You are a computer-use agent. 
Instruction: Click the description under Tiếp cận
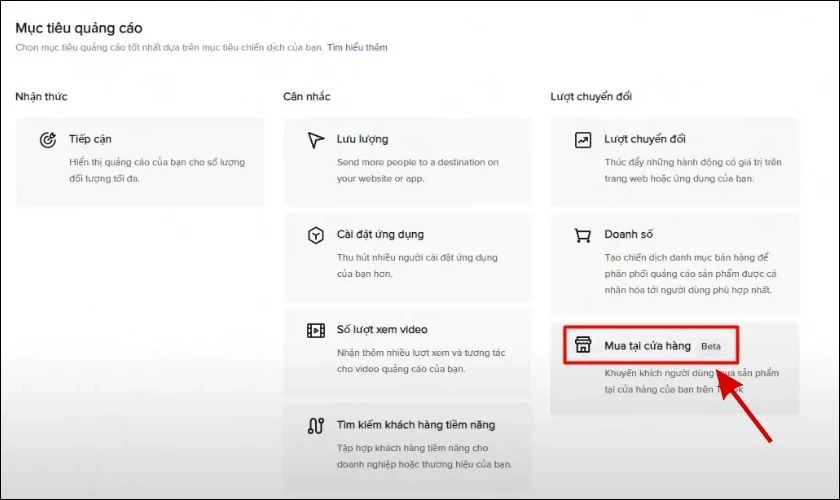tap(156, 170)
